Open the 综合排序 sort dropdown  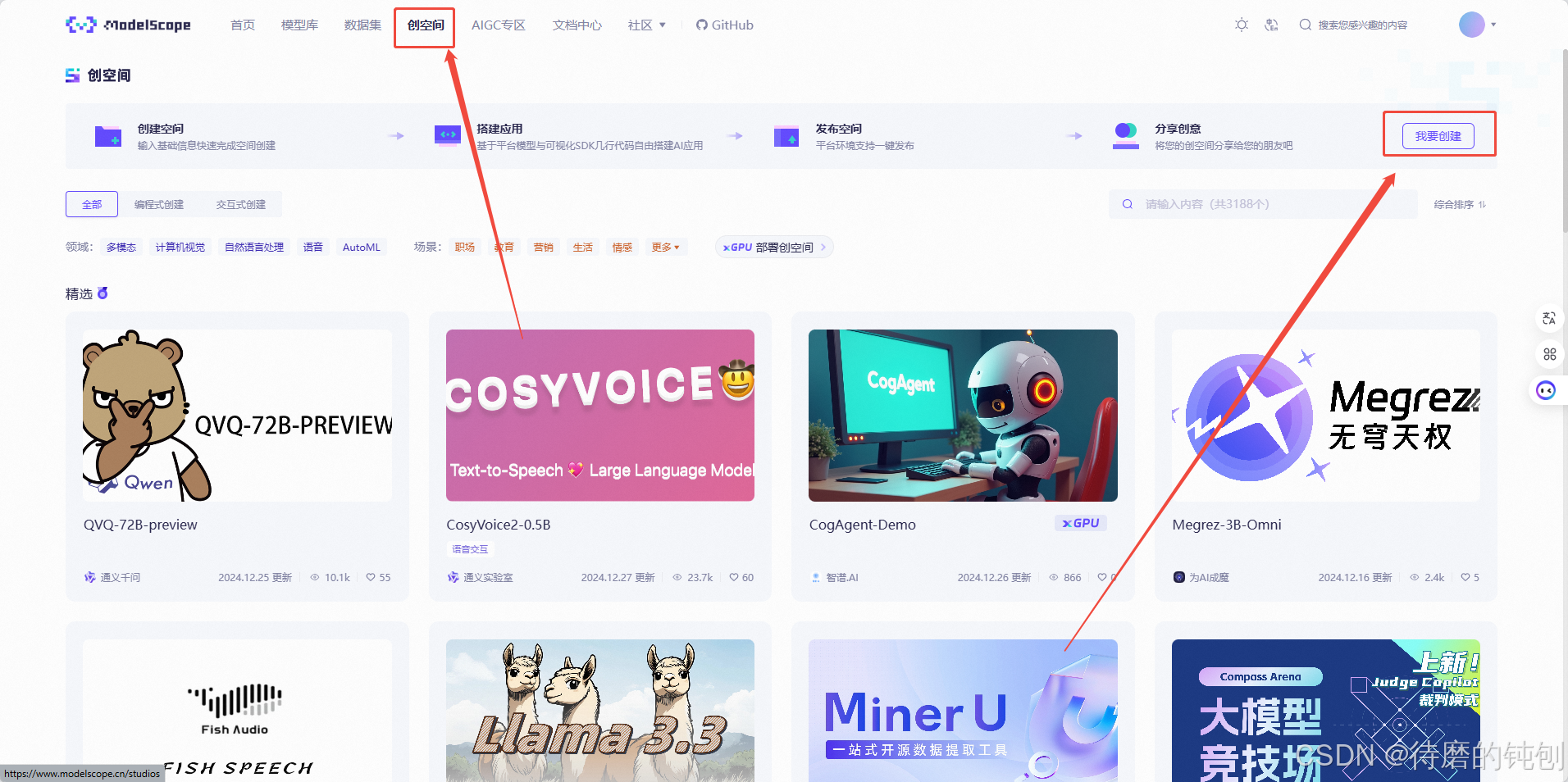pyautogui.click(x=1460, y=204)
